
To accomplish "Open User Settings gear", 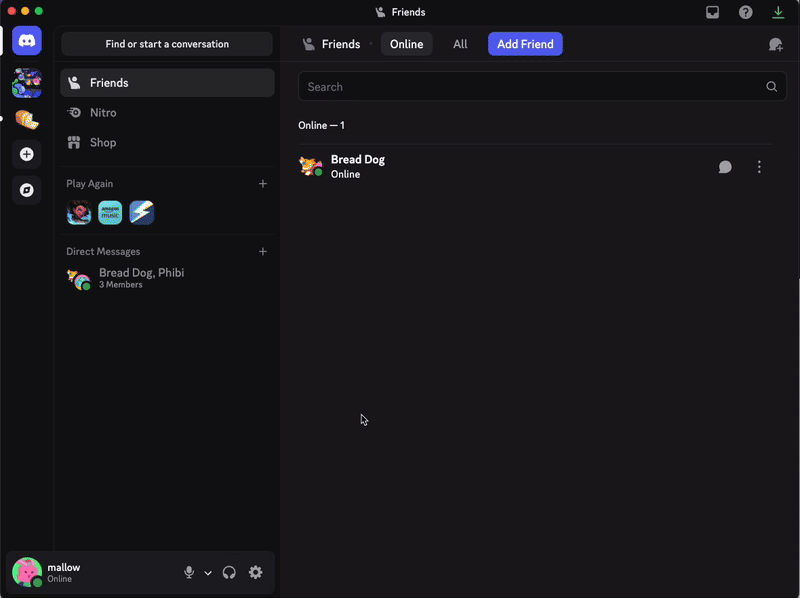I will click(x=255, y=572).
